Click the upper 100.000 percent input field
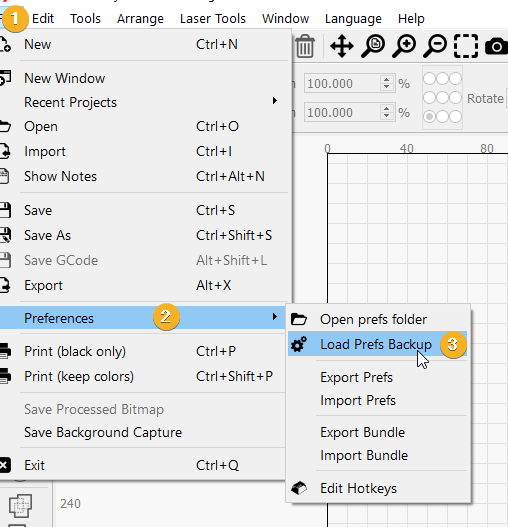This screenshot has height=527, width=508. tap(342, 83)
